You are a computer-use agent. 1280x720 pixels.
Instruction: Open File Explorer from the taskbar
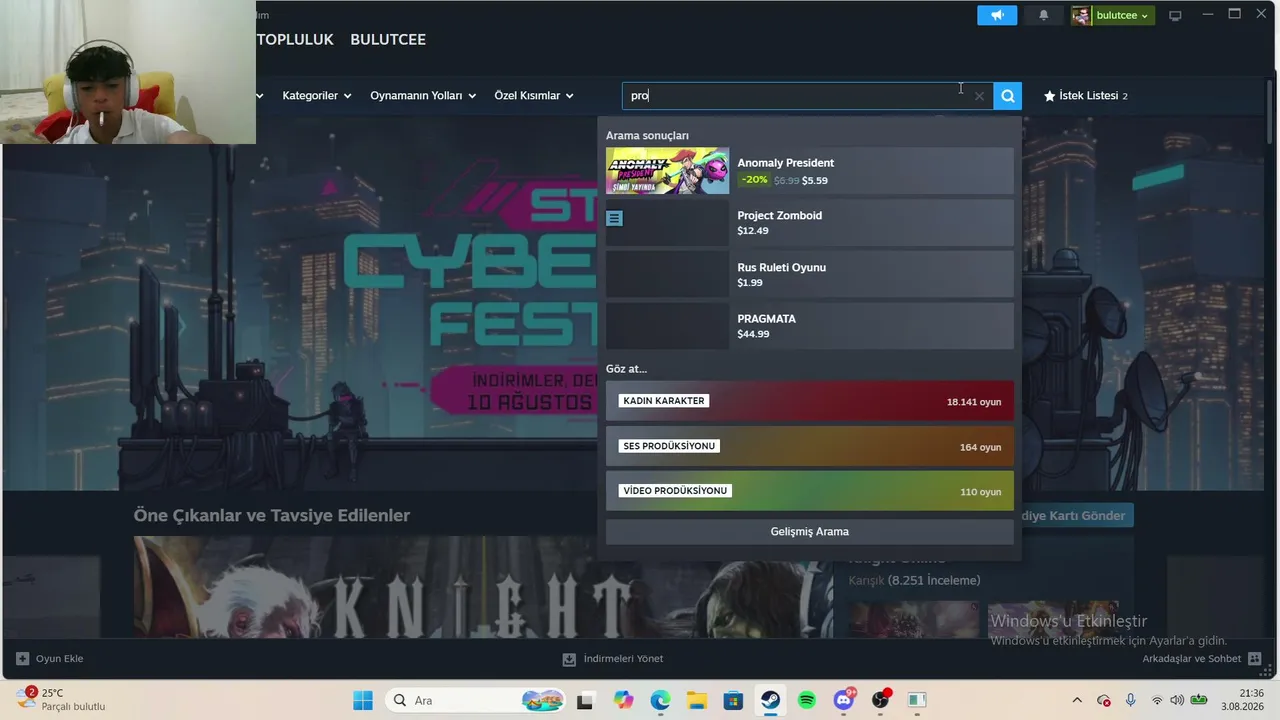pos(696,700)
